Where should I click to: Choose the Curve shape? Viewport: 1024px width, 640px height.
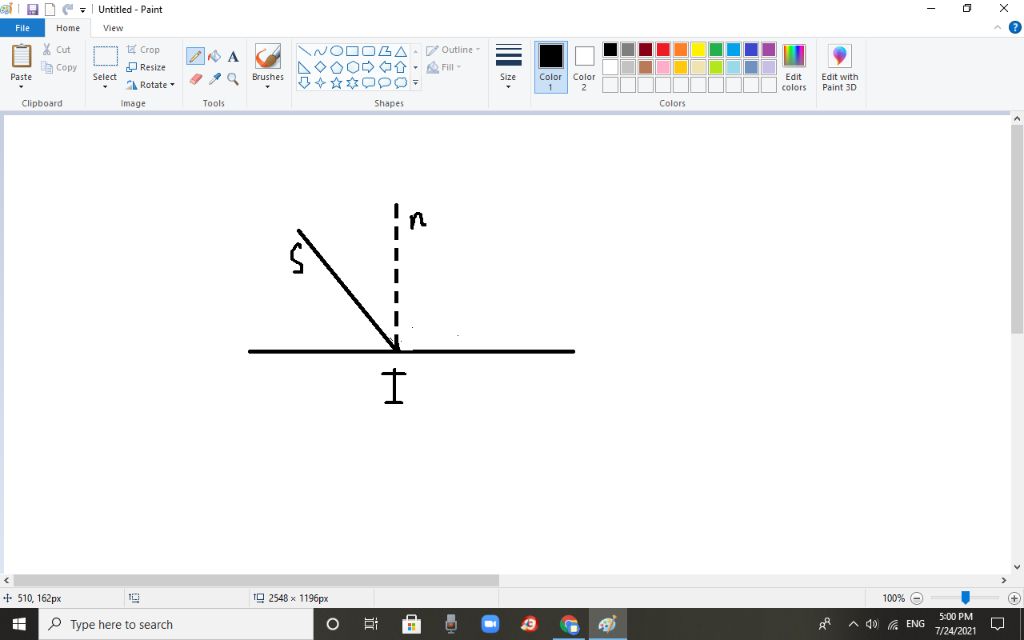pyautogui.click(x=320, y=51)
